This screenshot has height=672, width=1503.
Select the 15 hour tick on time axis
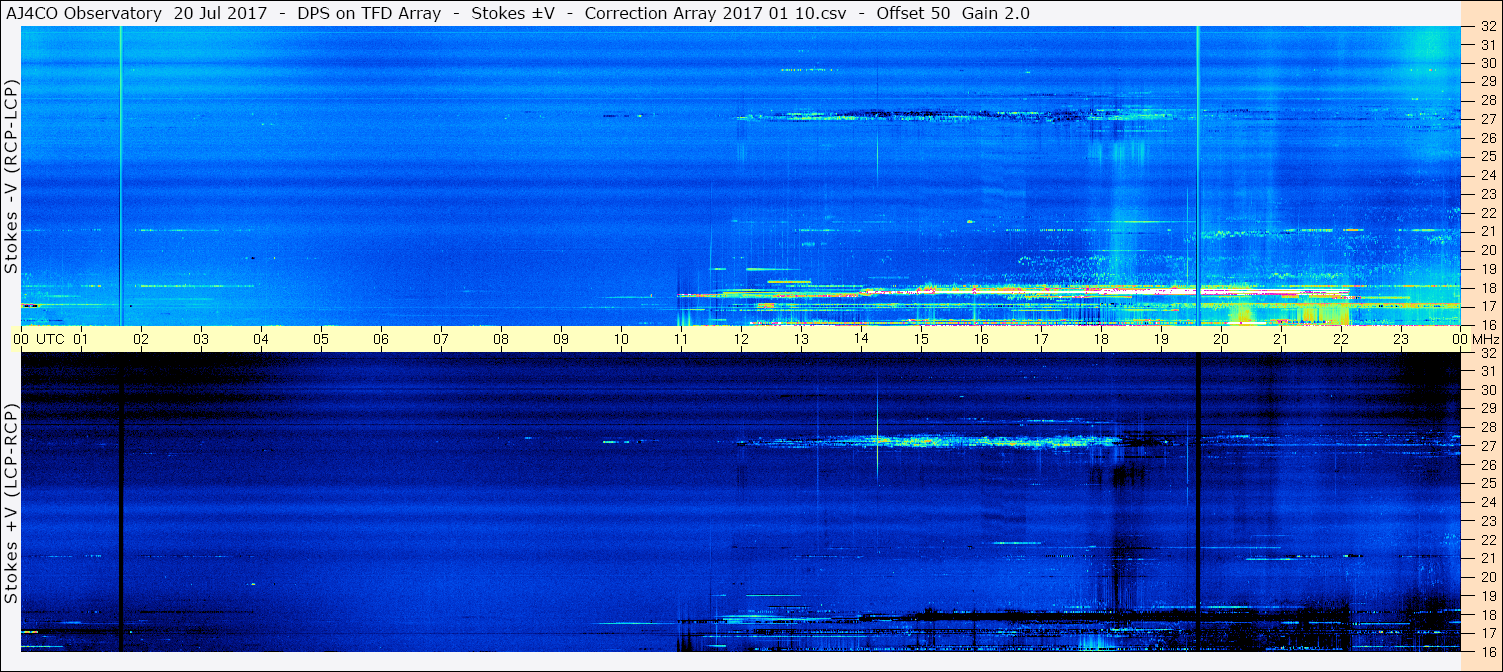point(921,339)
